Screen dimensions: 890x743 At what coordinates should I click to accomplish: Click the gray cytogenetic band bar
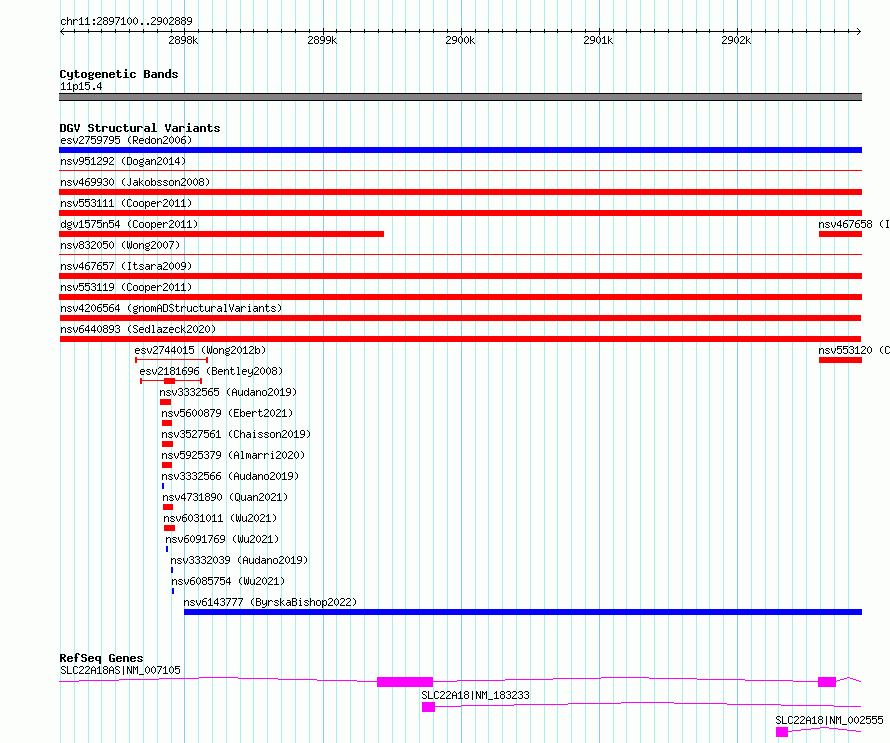460,97
